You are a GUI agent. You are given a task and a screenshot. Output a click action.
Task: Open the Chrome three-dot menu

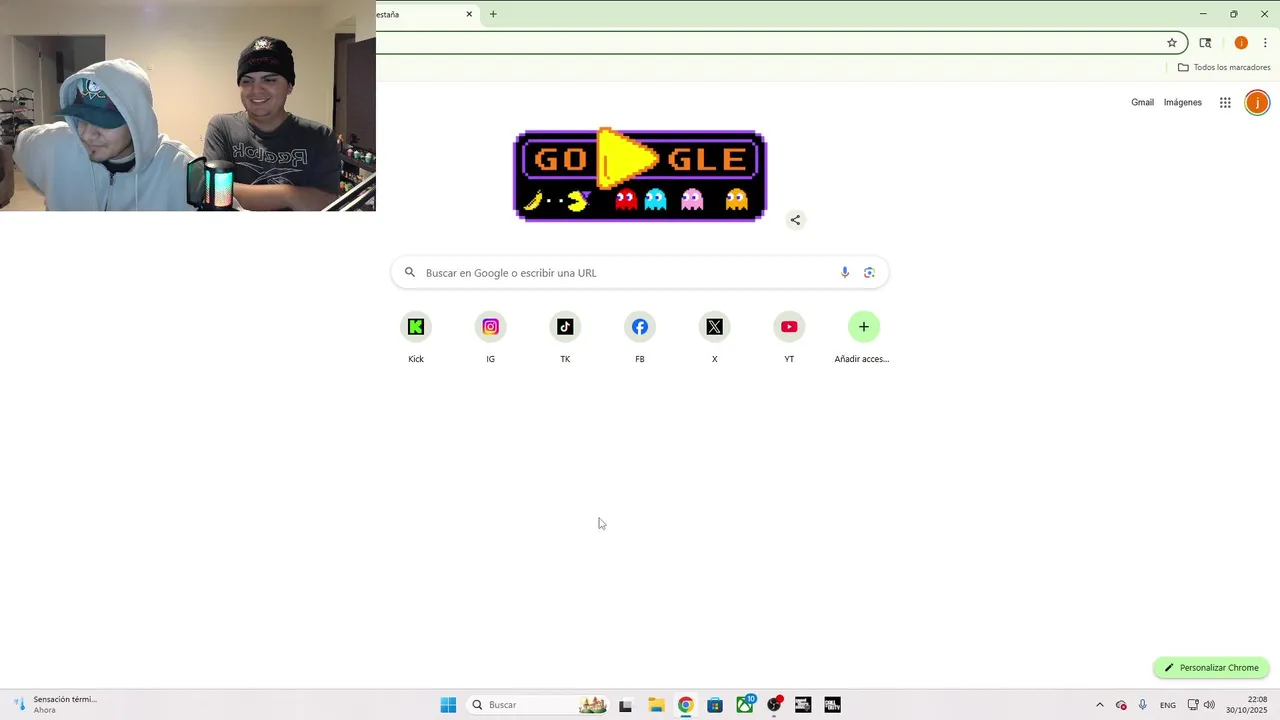[1265, 43]
